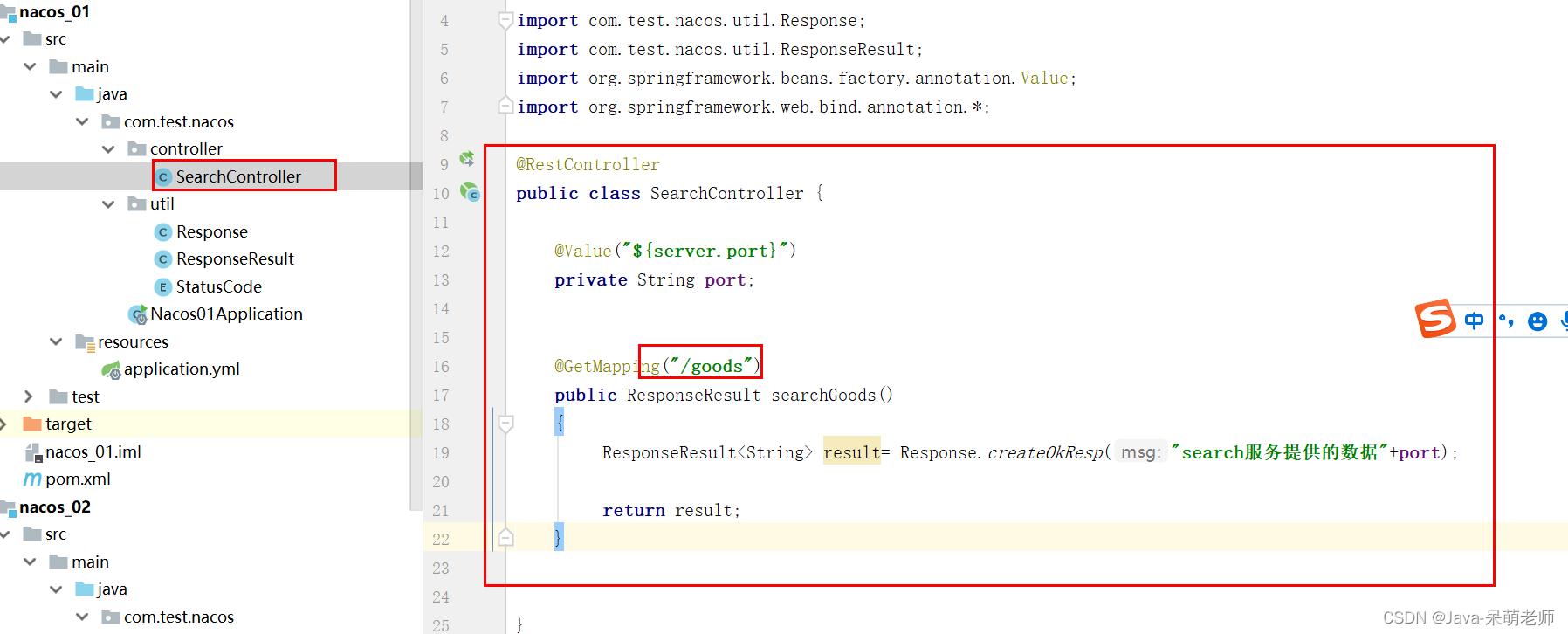Click the Sogou input method S logo
This screenshot has height=634, width=1568.
[1434, 318]
